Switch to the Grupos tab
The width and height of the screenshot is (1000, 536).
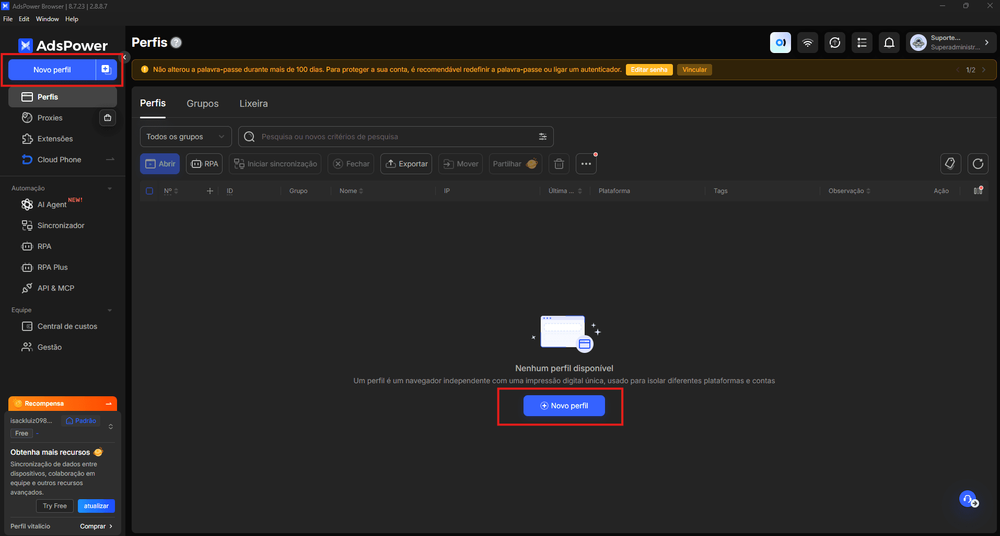pos(202,103)
